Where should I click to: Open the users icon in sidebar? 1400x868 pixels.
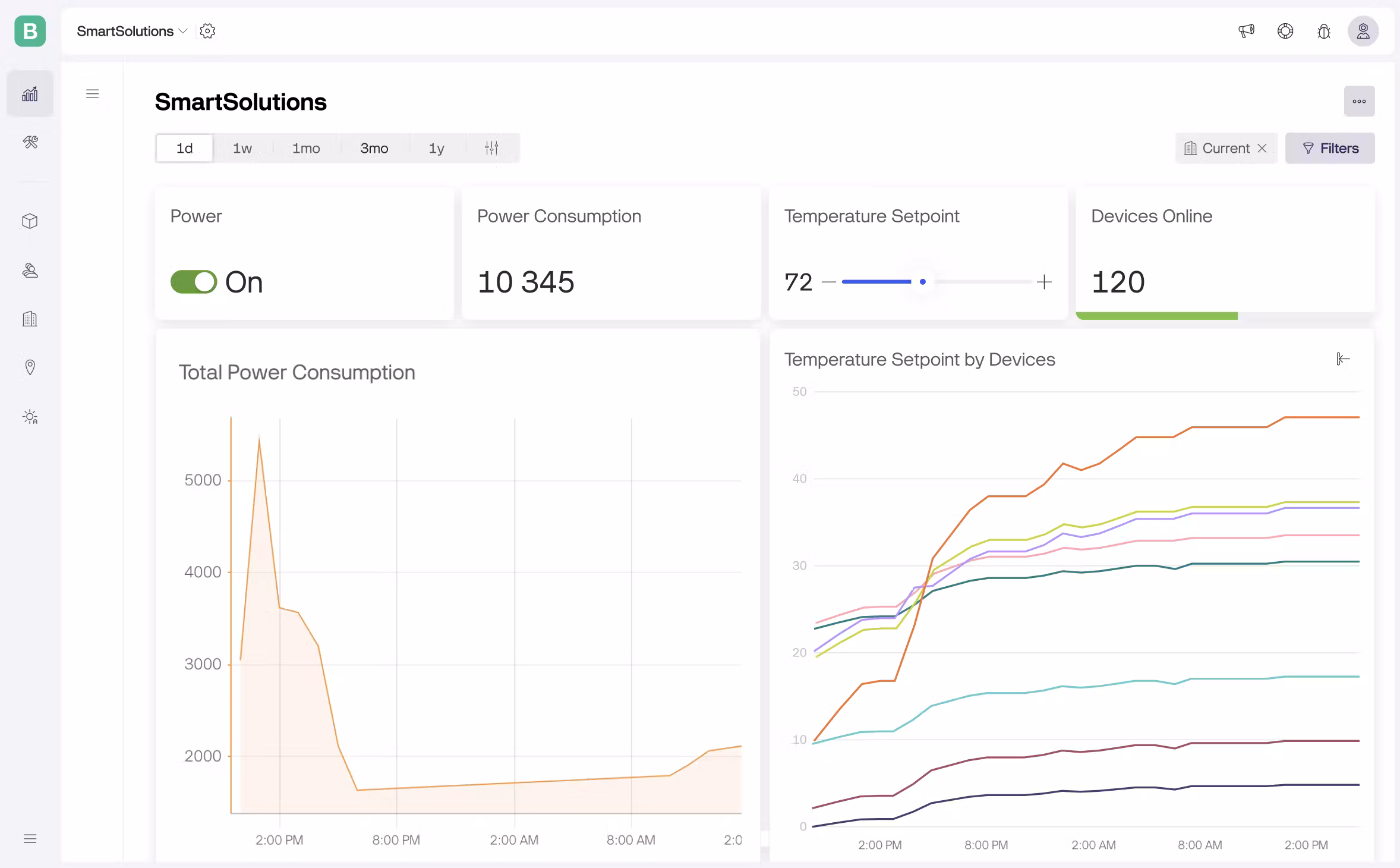[30, 271]
